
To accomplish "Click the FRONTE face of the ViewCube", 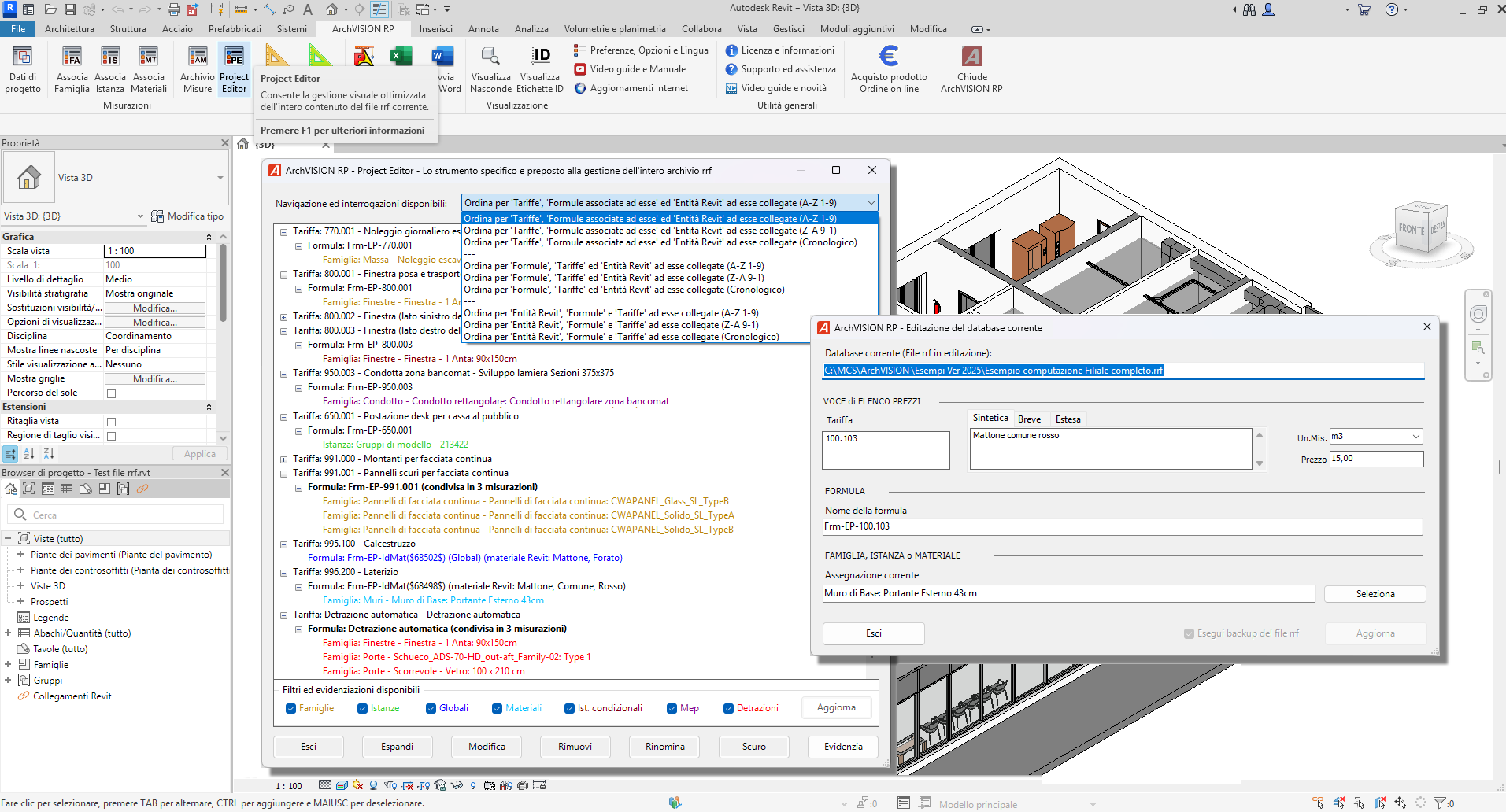I will pos(1412,229).
